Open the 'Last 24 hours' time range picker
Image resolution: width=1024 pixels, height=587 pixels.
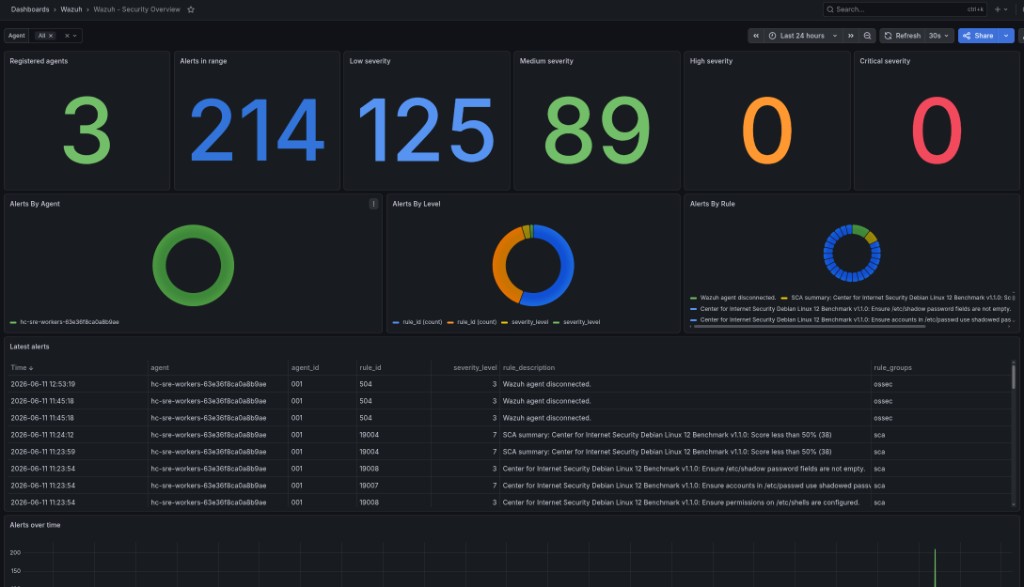pyautogui.click(x=803, y=36)
